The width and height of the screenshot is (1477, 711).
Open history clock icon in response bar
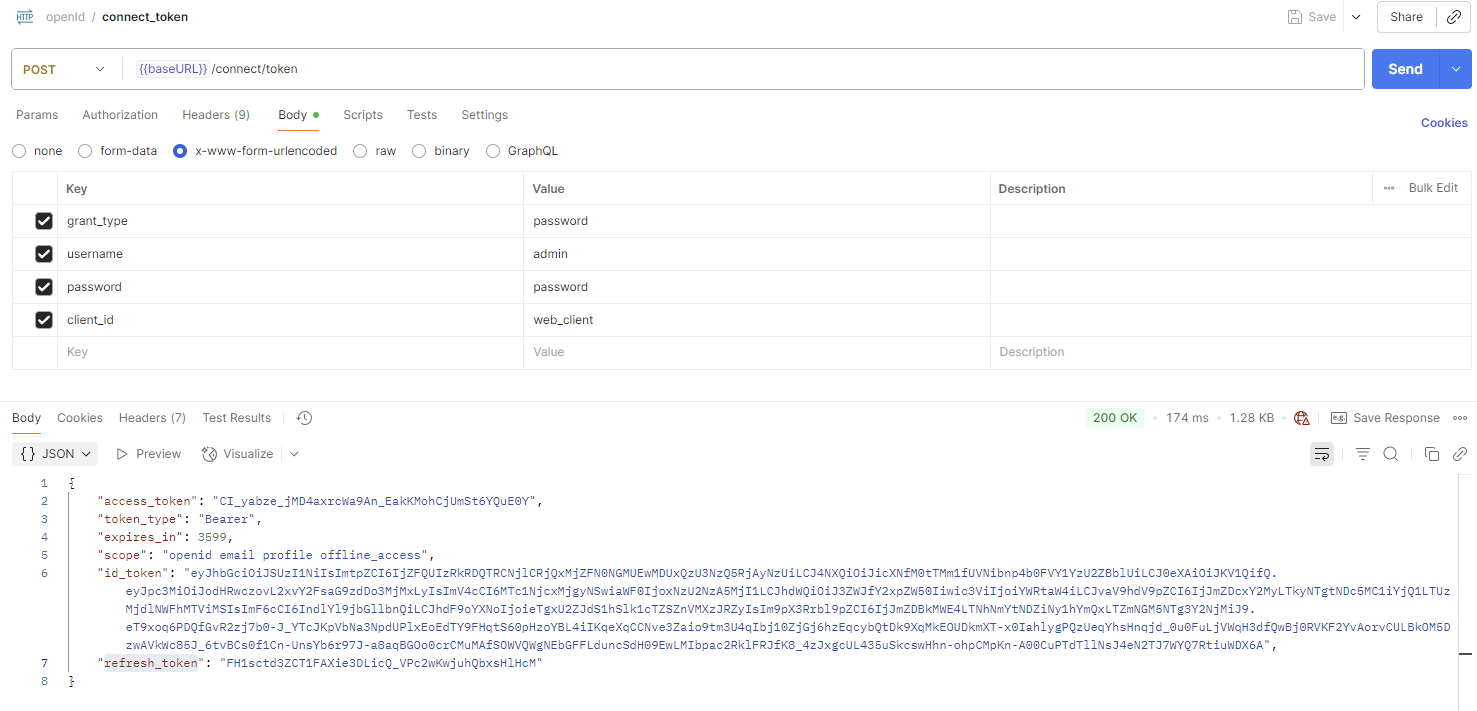click(305, 418)
